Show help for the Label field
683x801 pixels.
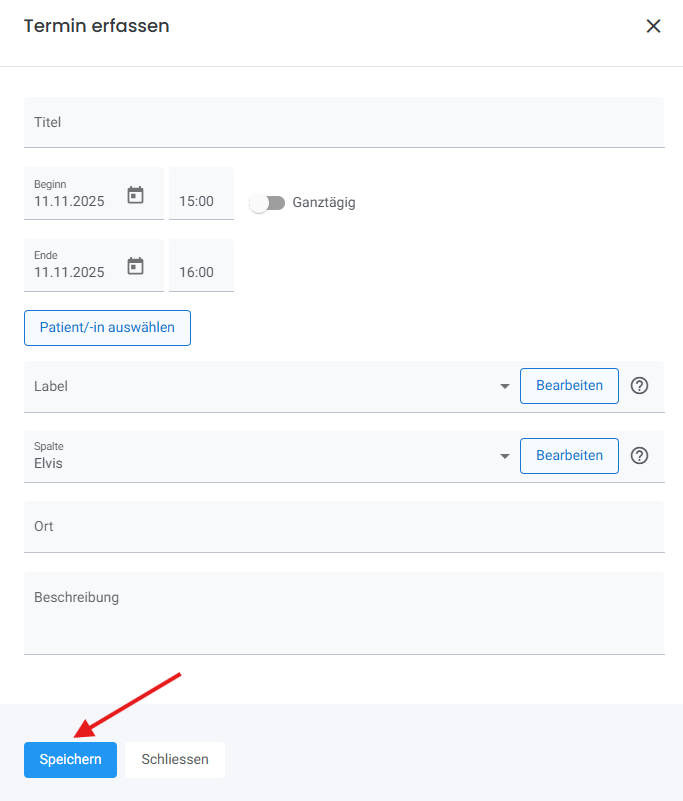click(x=639, y=386)
